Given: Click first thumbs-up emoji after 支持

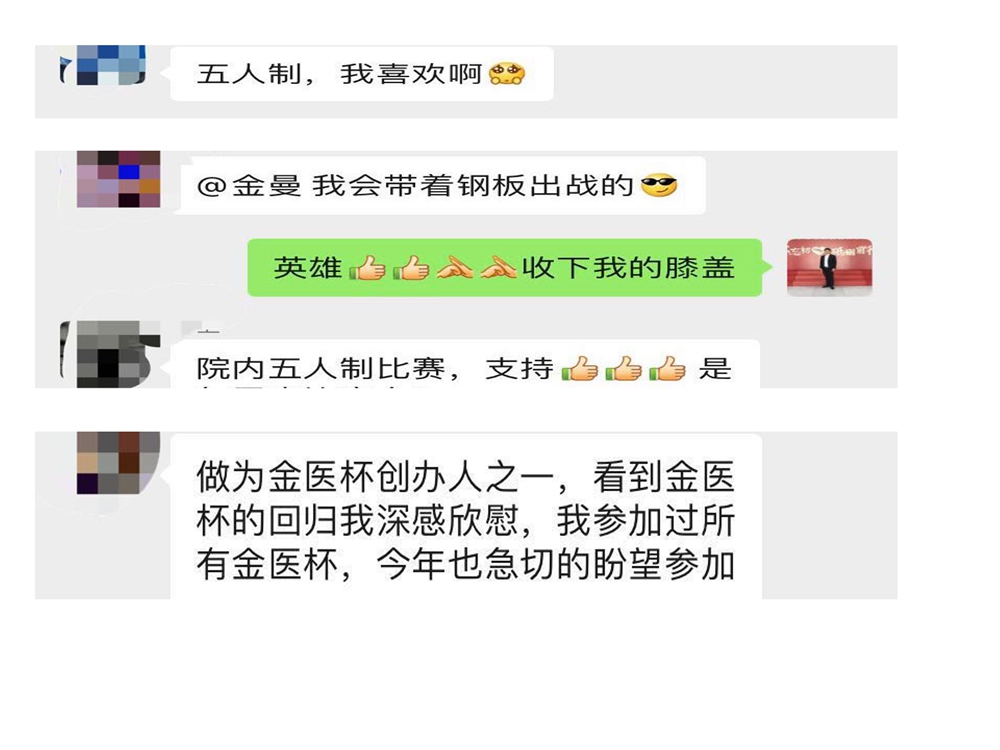Looking at the screenshot, I should 580,369.
